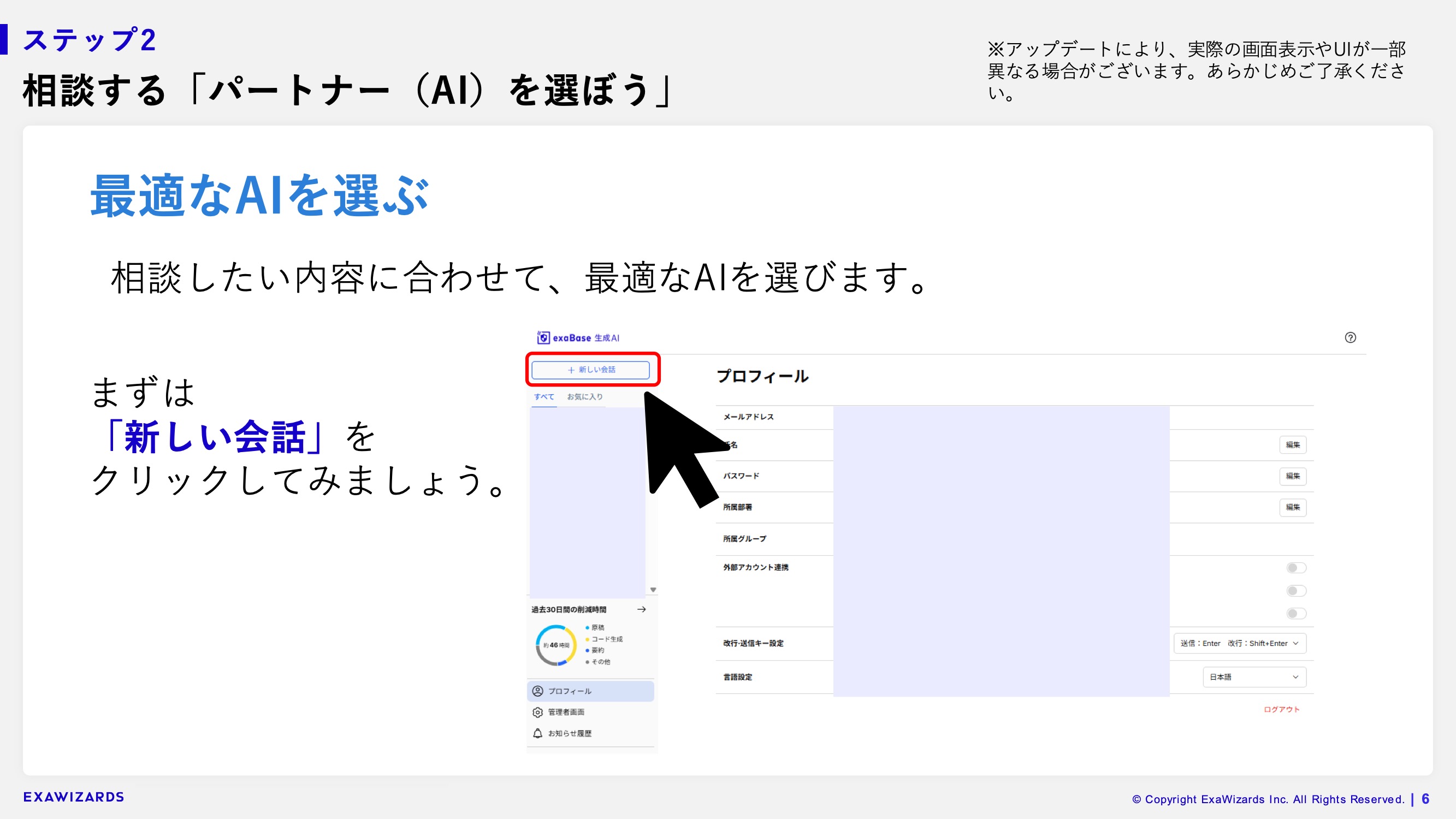Click 編集 for the パスワード row

pos(1293,476)
